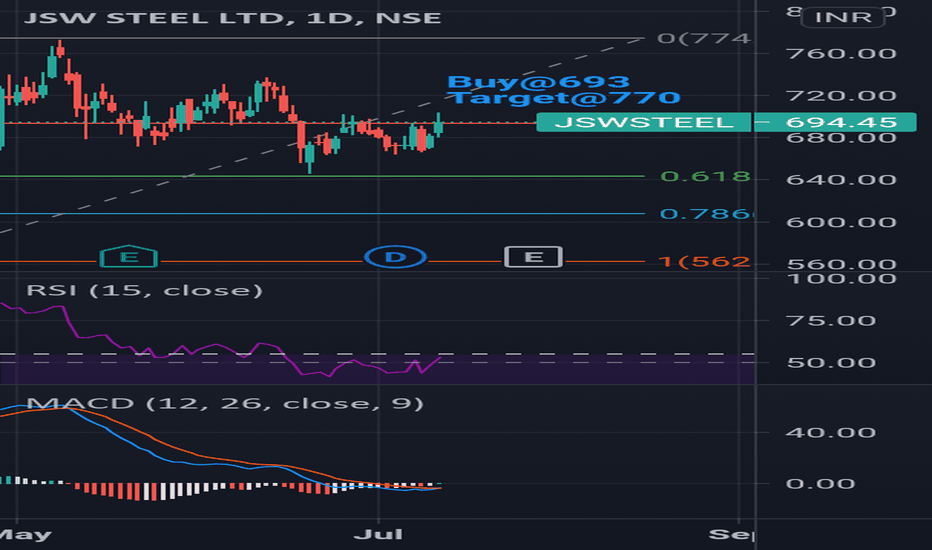Image resolution: width=932 pixels, height=550 pixels.
Task: Click the teal E earnings marker
Action: (128, 257)
